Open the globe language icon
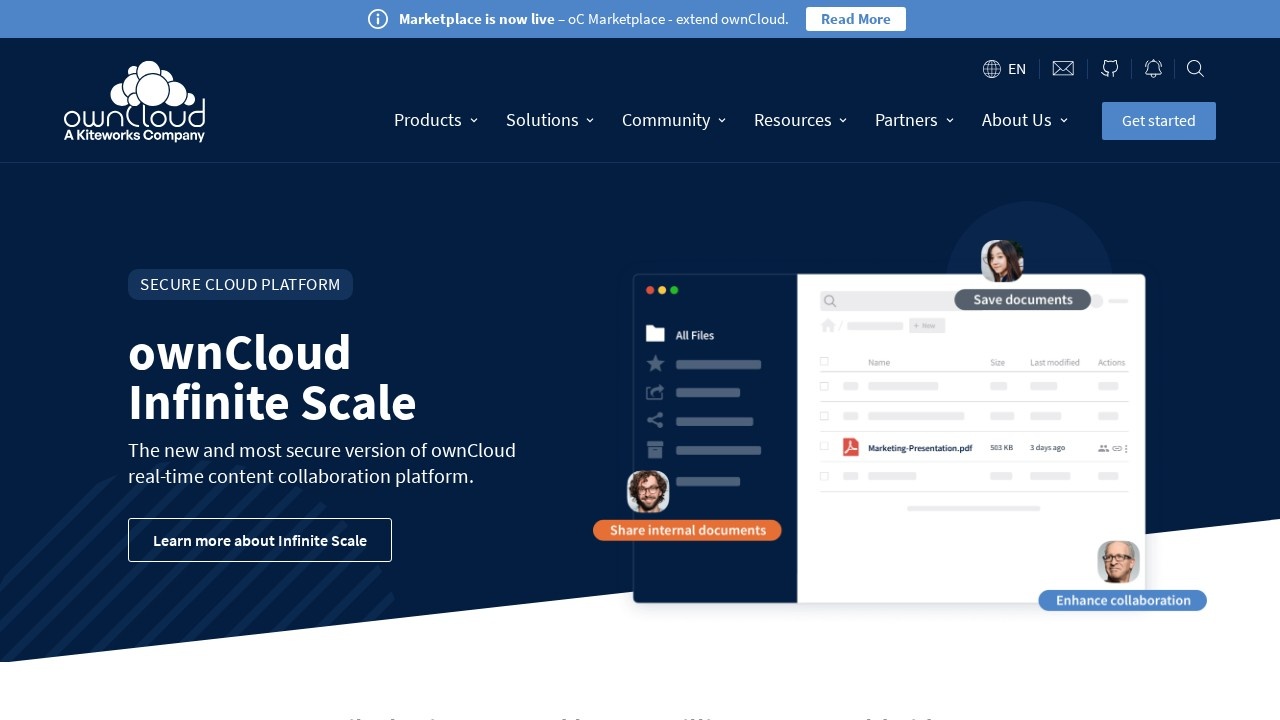The width and height of the screenshot is (1280, 720). point(992,69)
